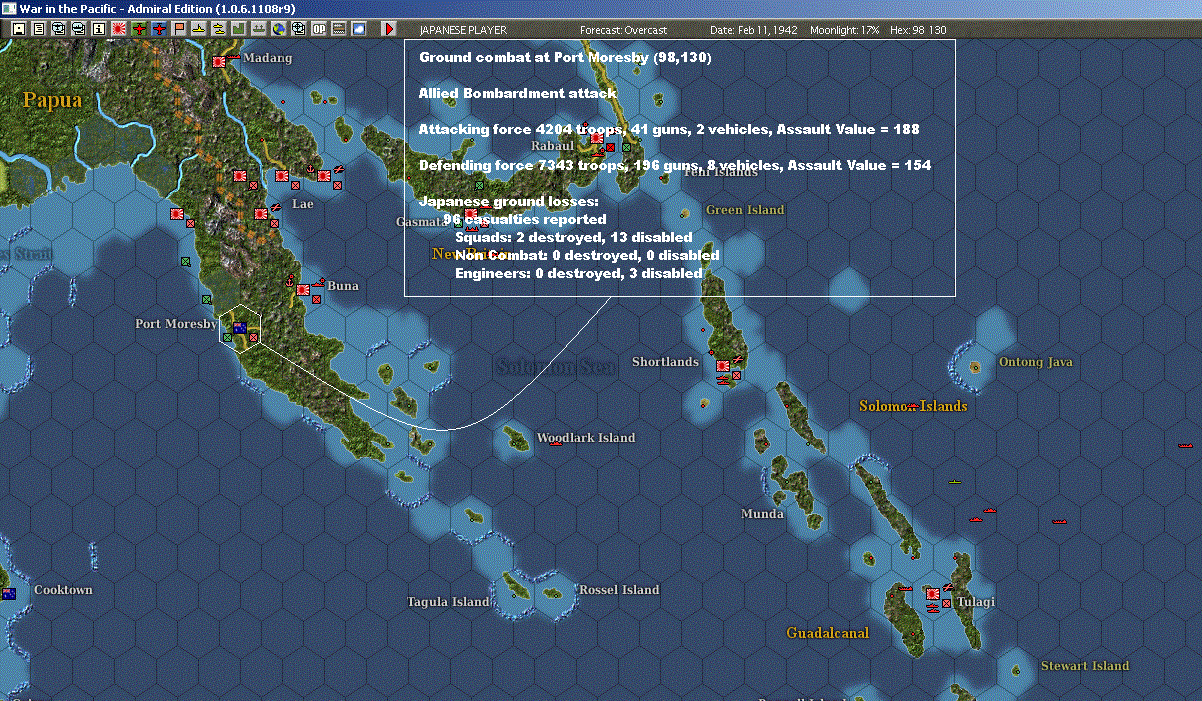Click 'Forecast: Overcast' in the status bar
Viewport: 1202px width, 701px height.
[623, 30]
